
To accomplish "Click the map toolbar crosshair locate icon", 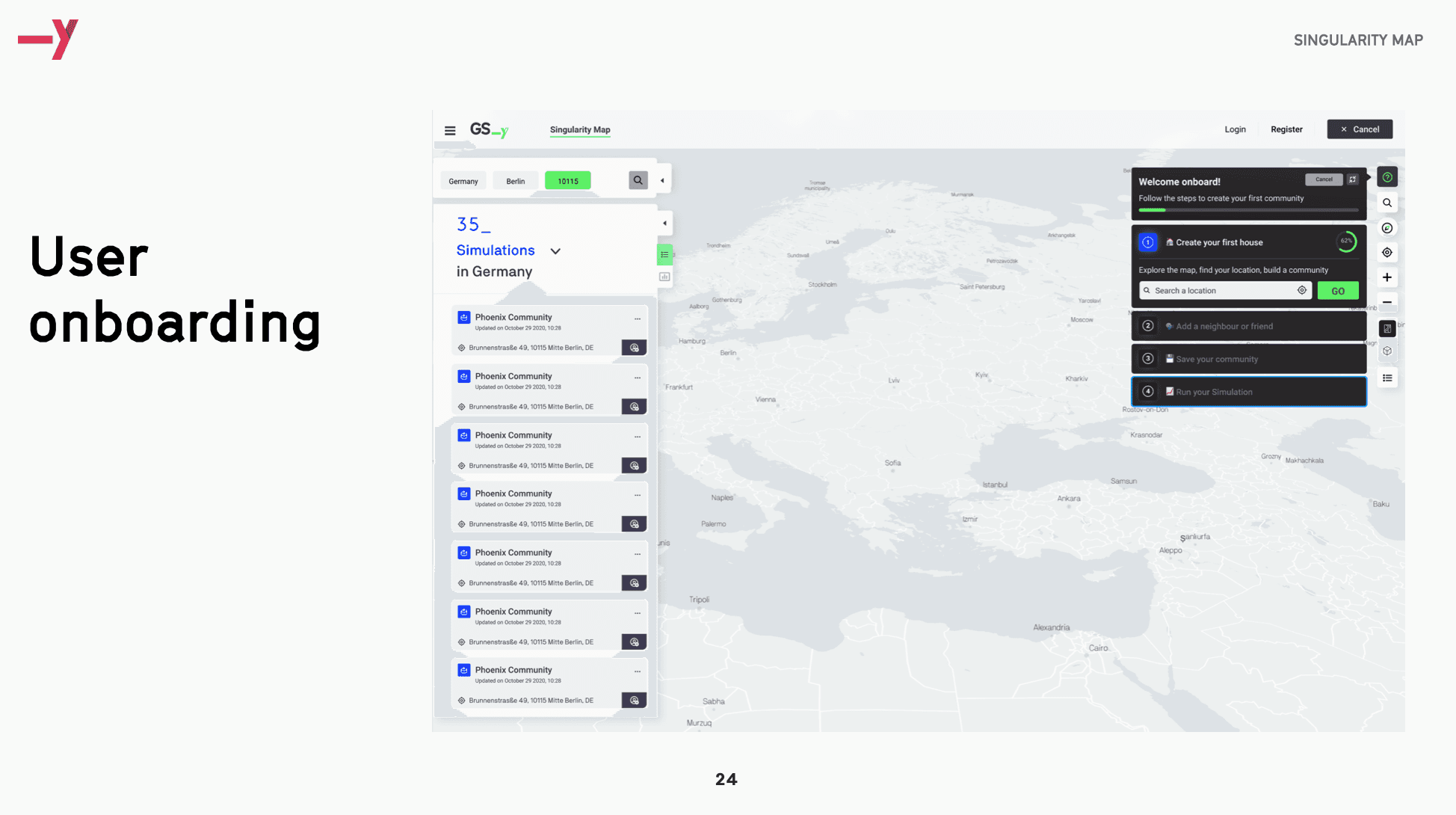I will (1387, 253).
